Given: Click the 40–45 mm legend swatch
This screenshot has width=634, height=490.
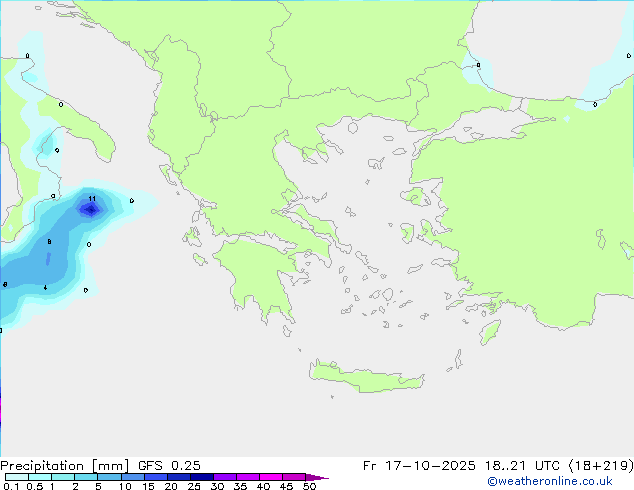Looking at the screenshot, I should 271,477.
